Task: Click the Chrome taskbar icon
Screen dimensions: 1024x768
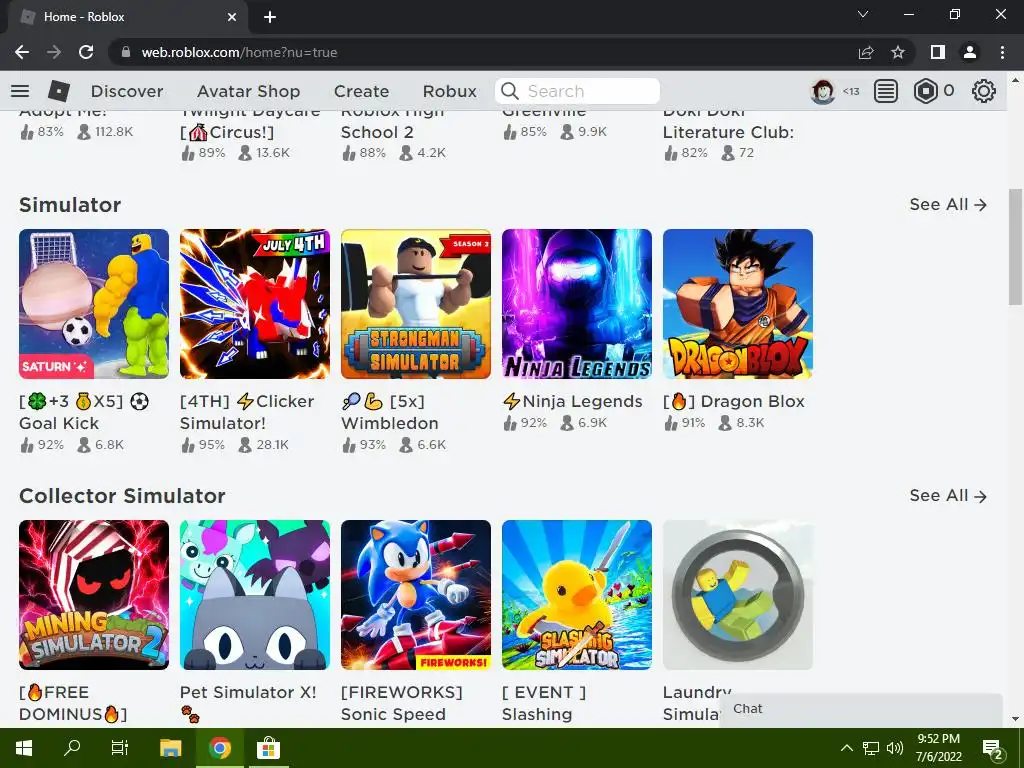Action: tap(220, 748)
